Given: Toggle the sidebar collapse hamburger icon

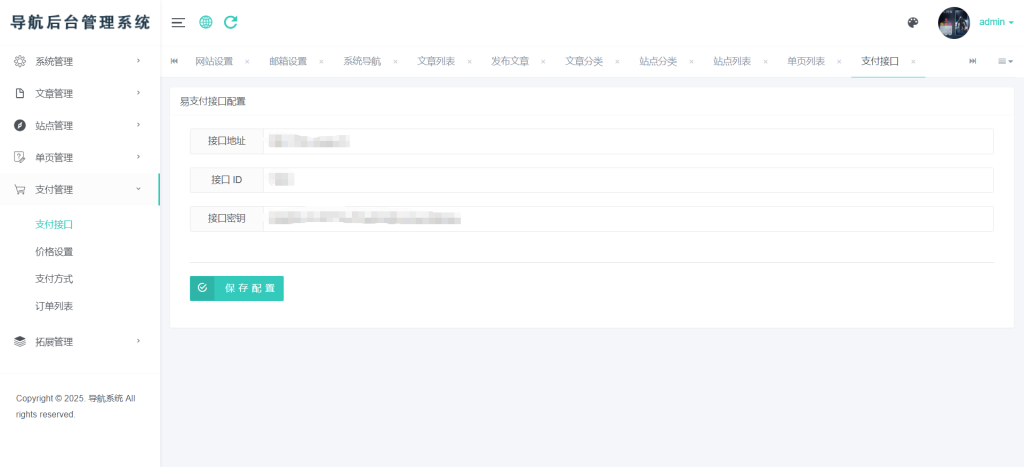Looking at the screenshot, I should 178,22.
